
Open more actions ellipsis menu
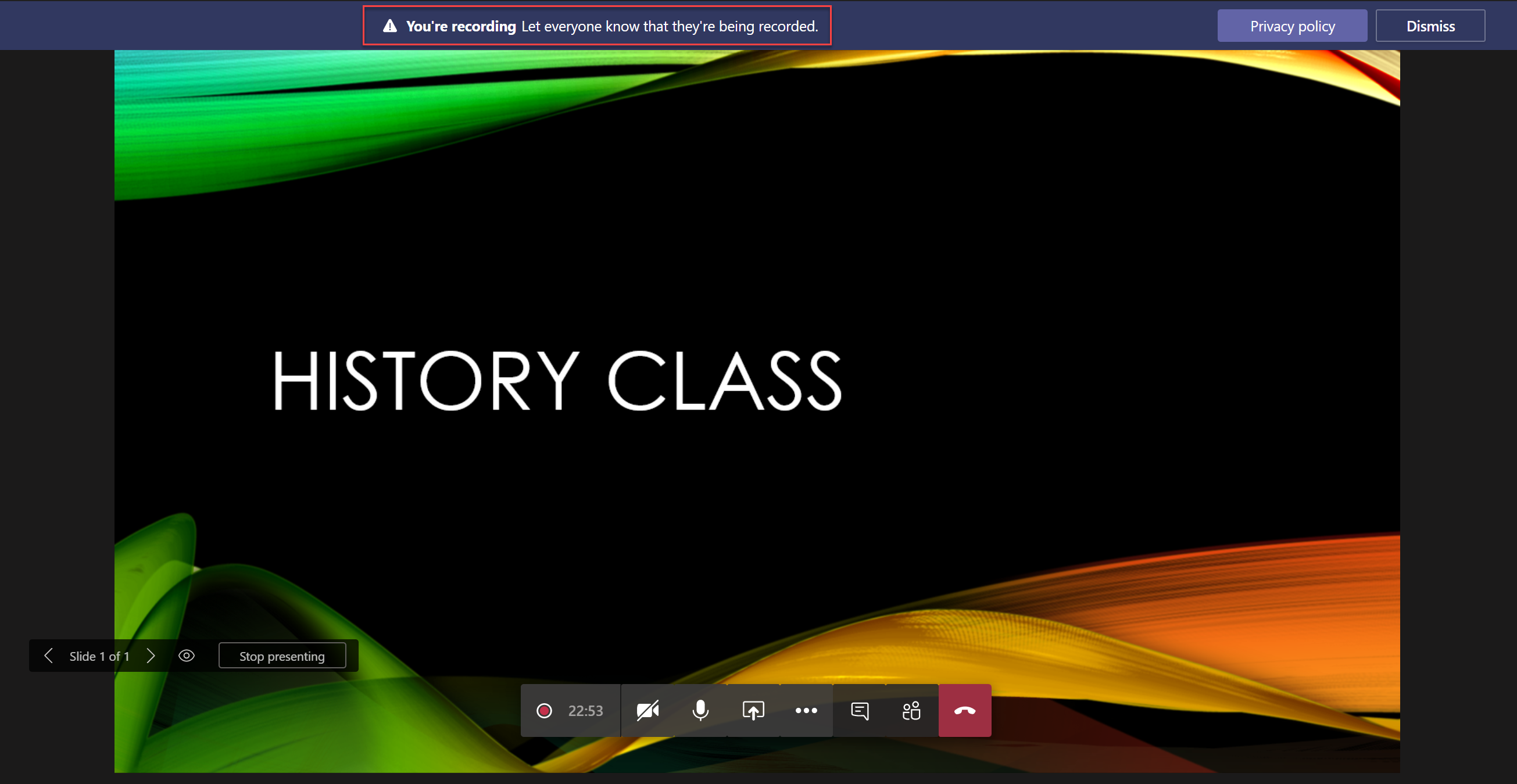click(x=806, y=710)
